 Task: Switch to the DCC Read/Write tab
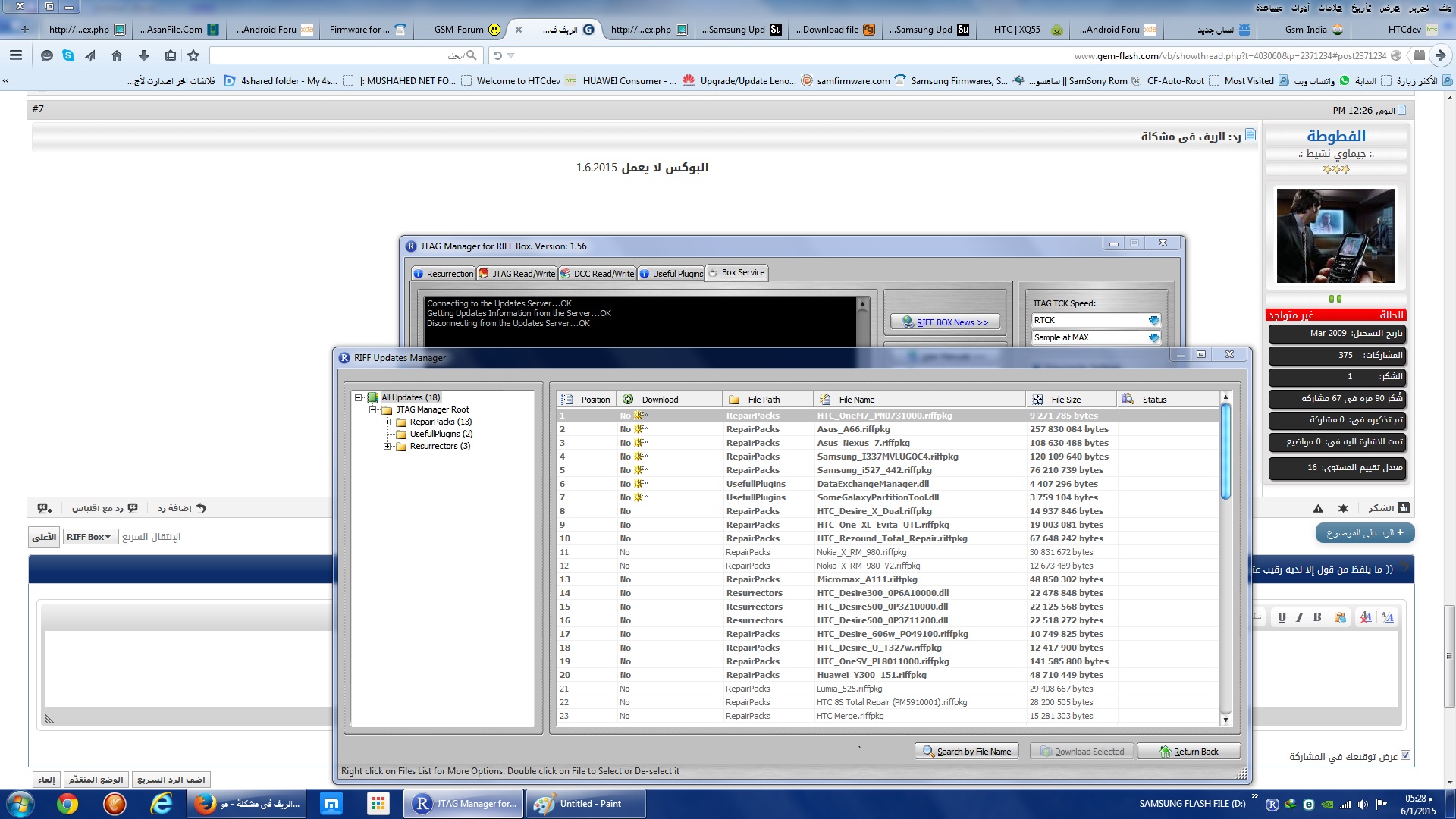(x=598, y=274)
